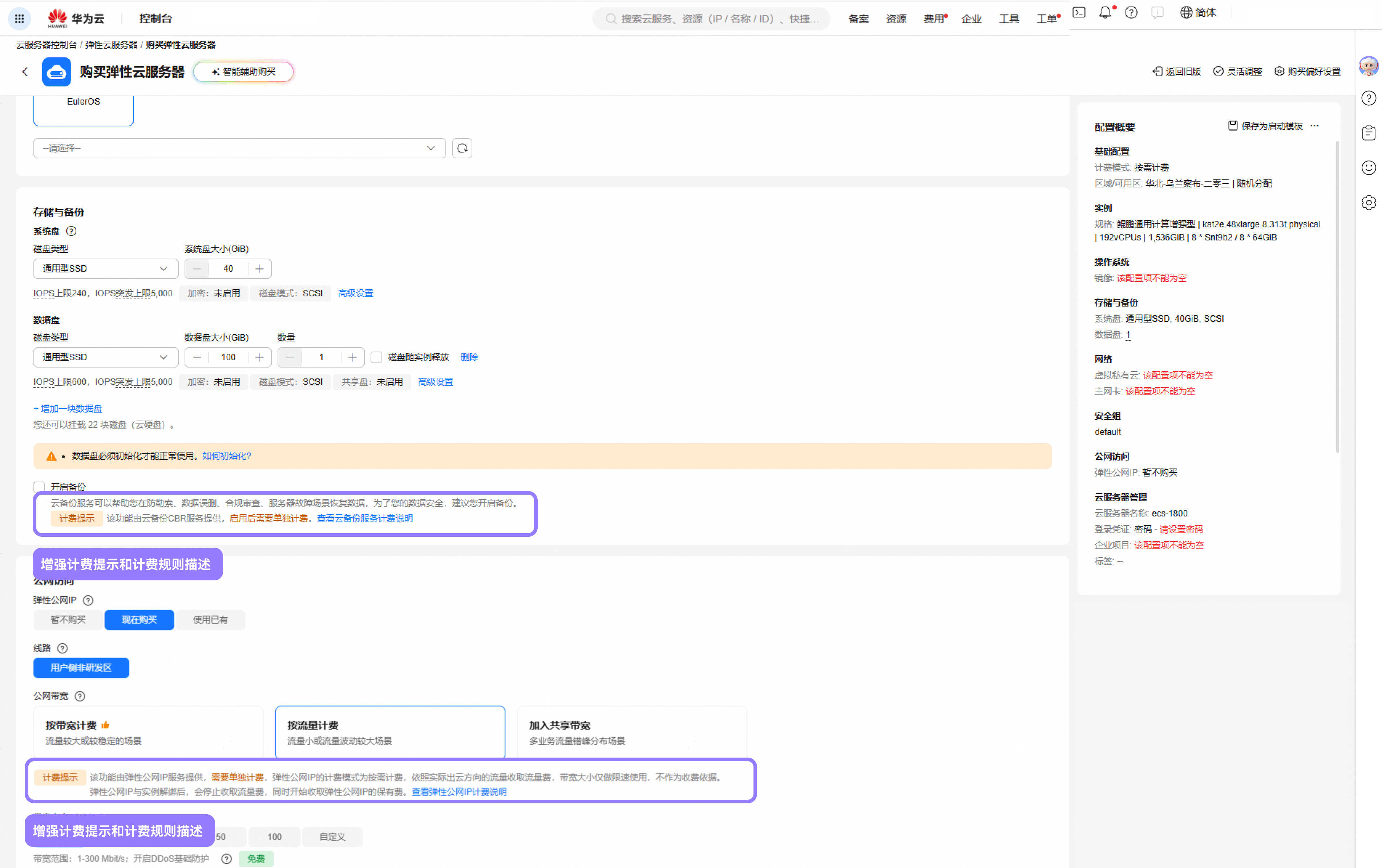Click refresh icon next to image selector
This screenshot has width=1382, height=868.
462,149
